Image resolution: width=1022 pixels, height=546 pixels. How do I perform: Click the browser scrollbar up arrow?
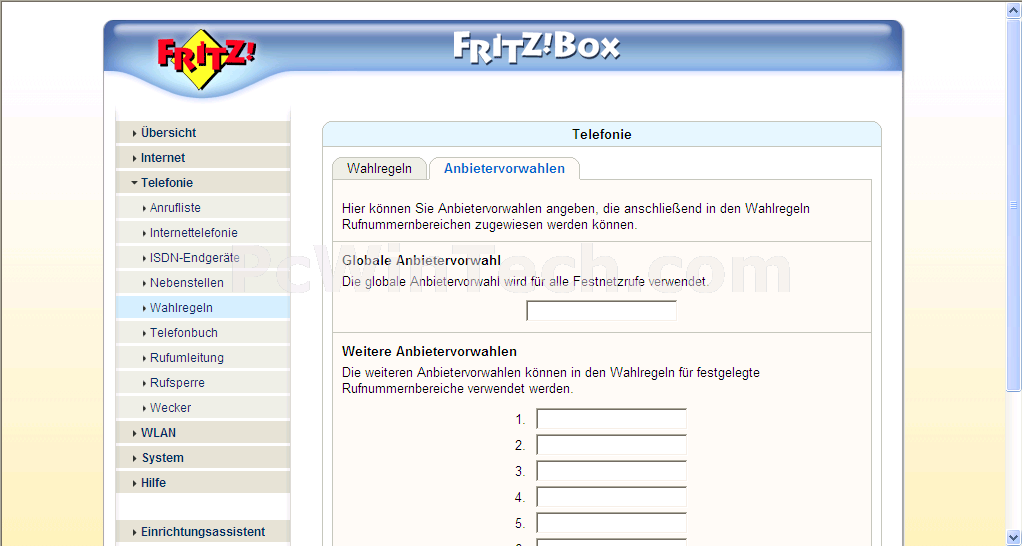(x=1014, y=9)
